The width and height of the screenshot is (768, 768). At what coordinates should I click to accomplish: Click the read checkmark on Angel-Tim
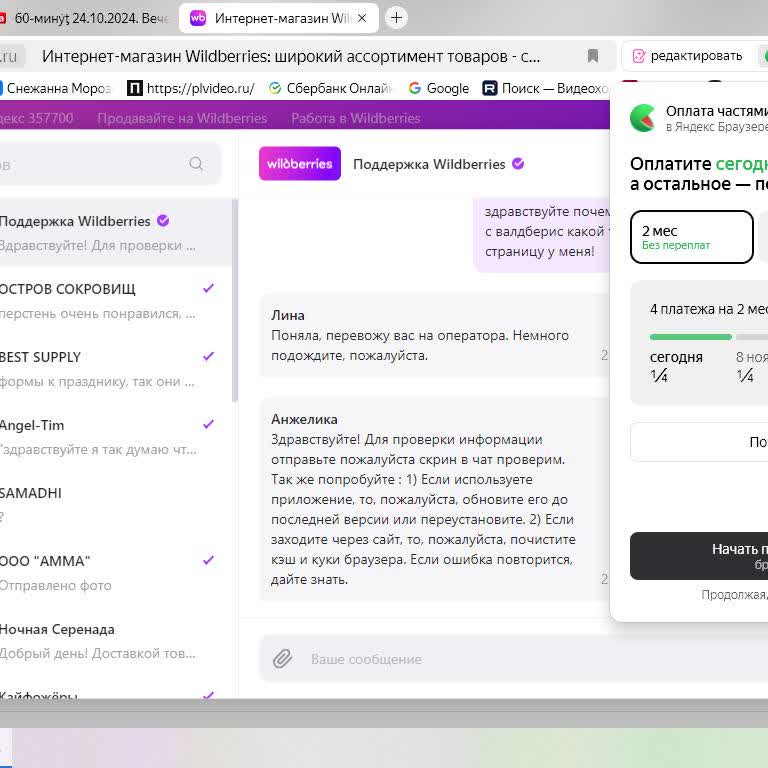pos(209,424)
